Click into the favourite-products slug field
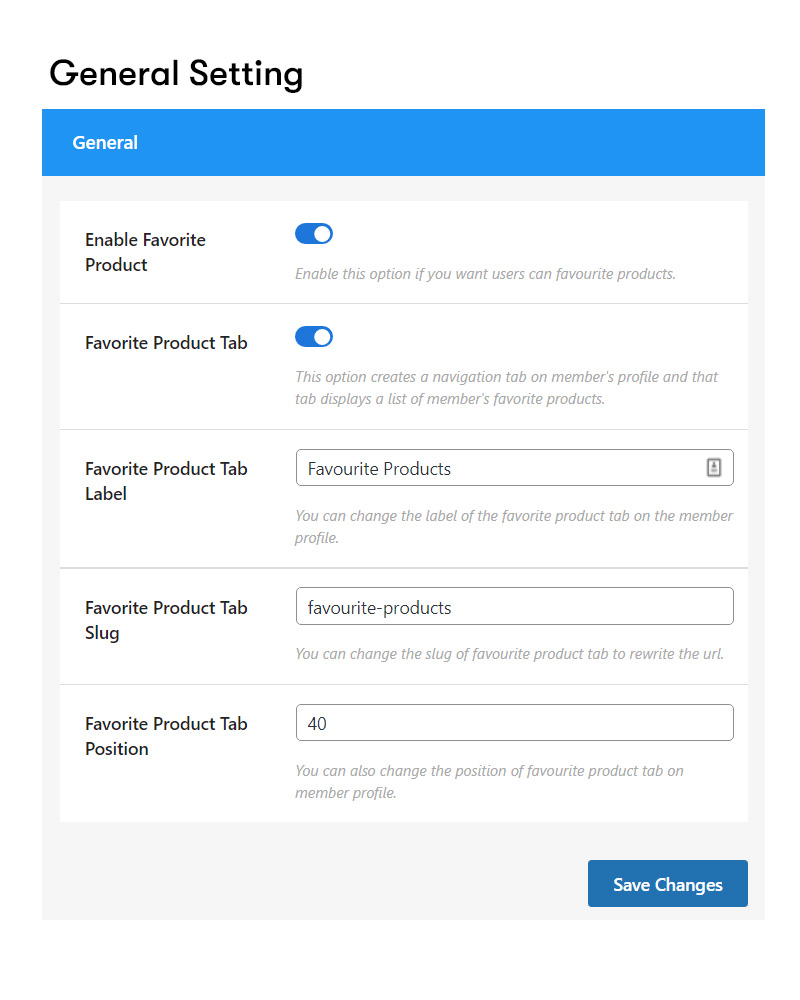This screenshot has width=800, height=1000. click(514, 606)
